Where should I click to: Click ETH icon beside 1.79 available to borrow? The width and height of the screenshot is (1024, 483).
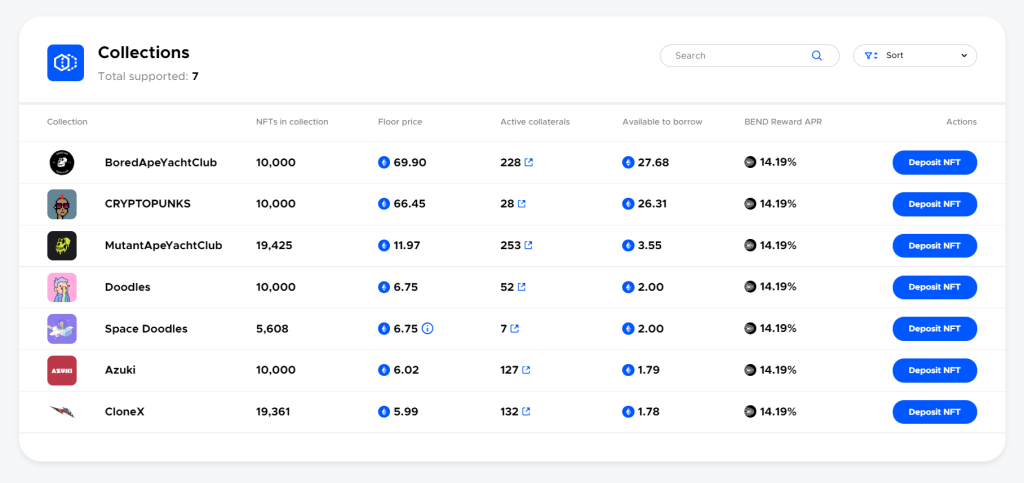628,370
